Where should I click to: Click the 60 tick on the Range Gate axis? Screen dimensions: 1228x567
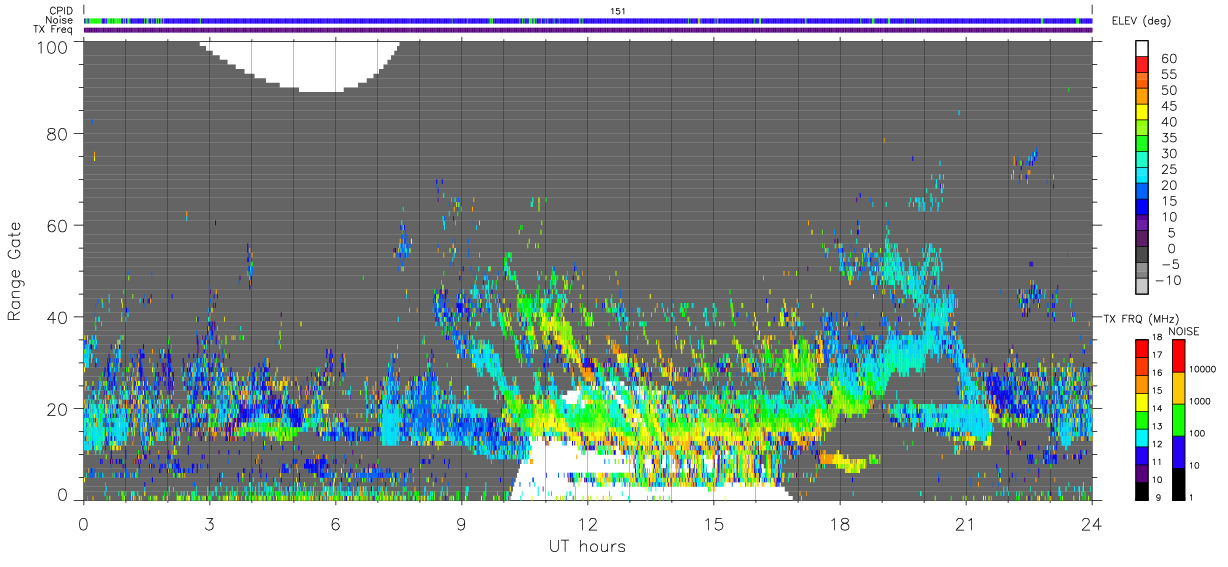pos(57,226)
